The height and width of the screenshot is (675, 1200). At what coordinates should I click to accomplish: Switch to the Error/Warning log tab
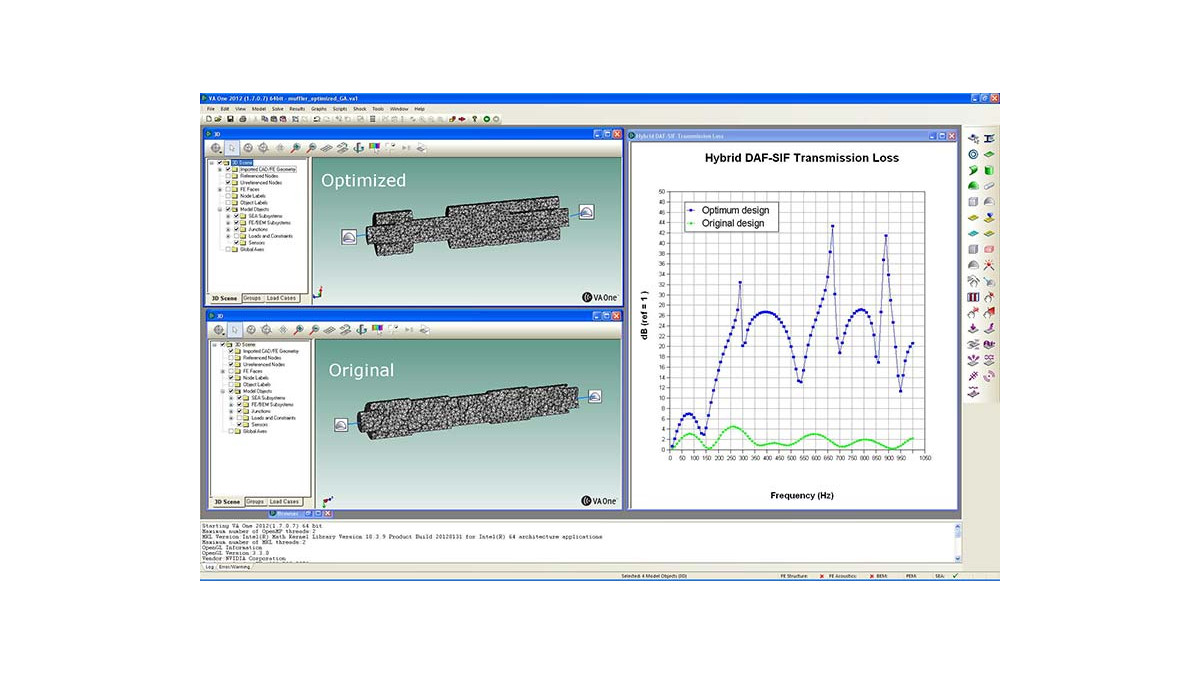click(235, 566)
